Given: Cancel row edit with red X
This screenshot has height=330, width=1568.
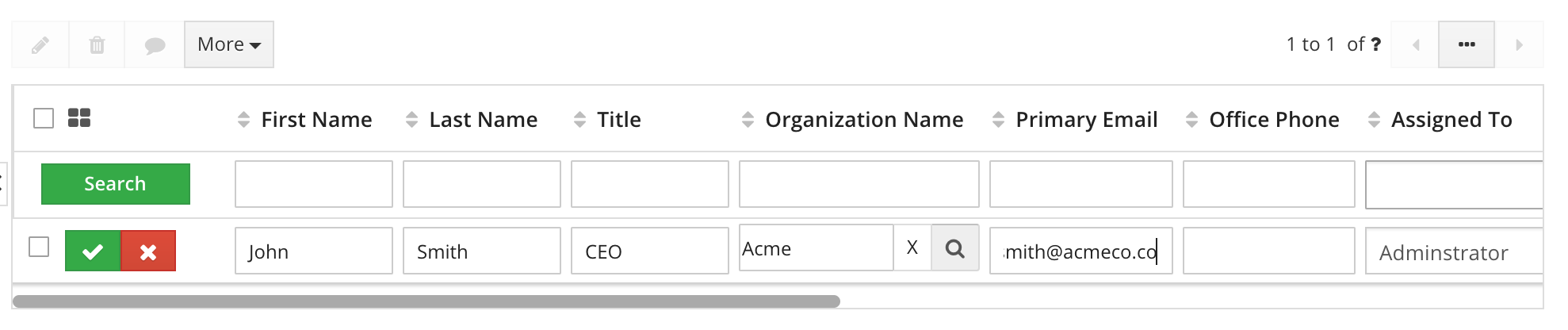Looking at the screenshot, I should click(148, 251).
